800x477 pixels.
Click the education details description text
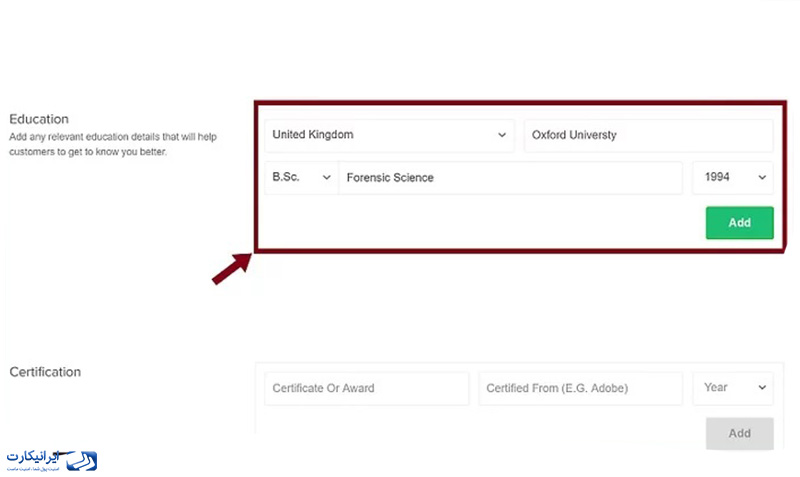pos(113,144)
